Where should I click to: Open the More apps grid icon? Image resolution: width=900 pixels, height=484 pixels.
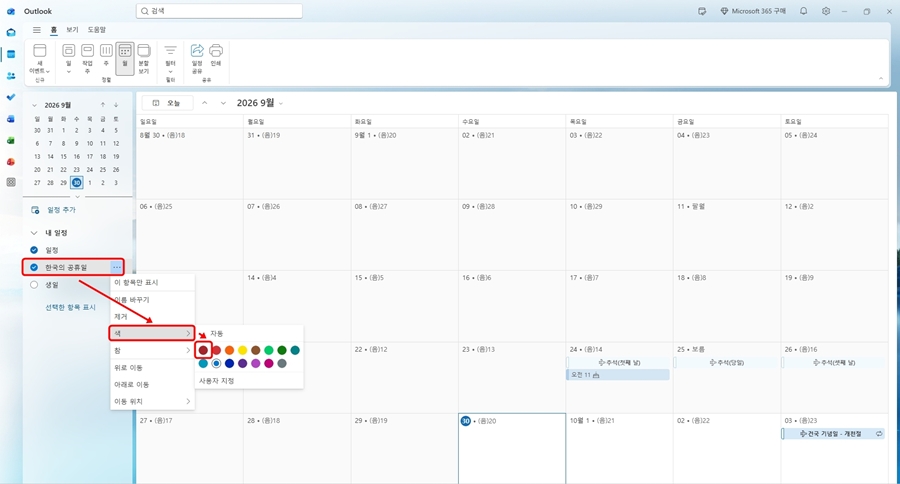(x=11, y=183)
